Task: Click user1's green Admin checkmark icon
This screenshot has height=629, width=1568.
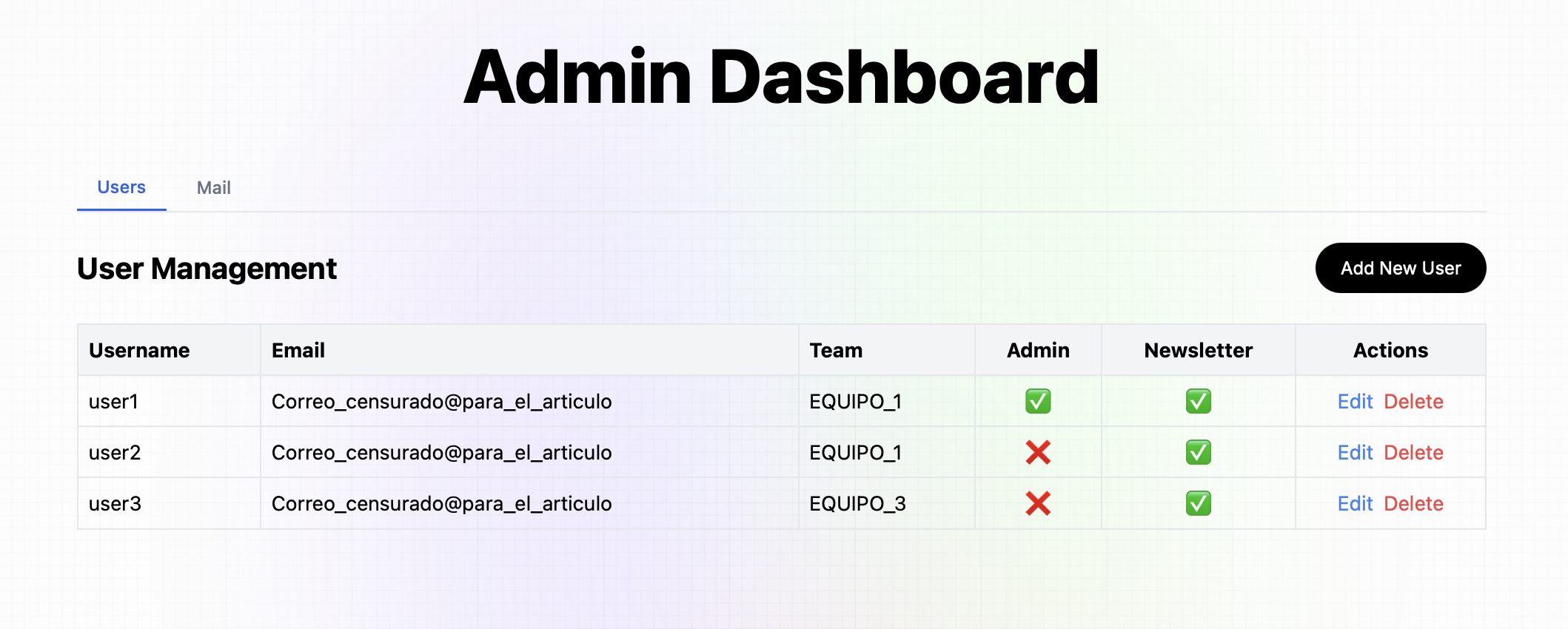Action: [x=1038, y=401]
